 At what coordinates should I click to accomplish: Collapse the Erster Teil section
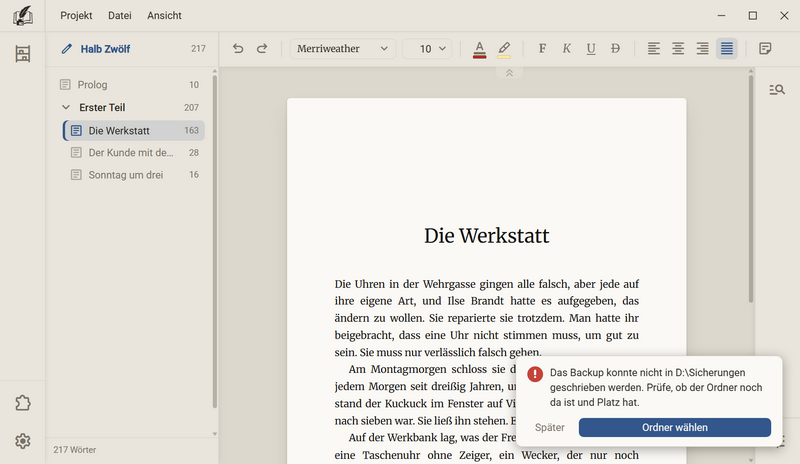coord(66,107)
